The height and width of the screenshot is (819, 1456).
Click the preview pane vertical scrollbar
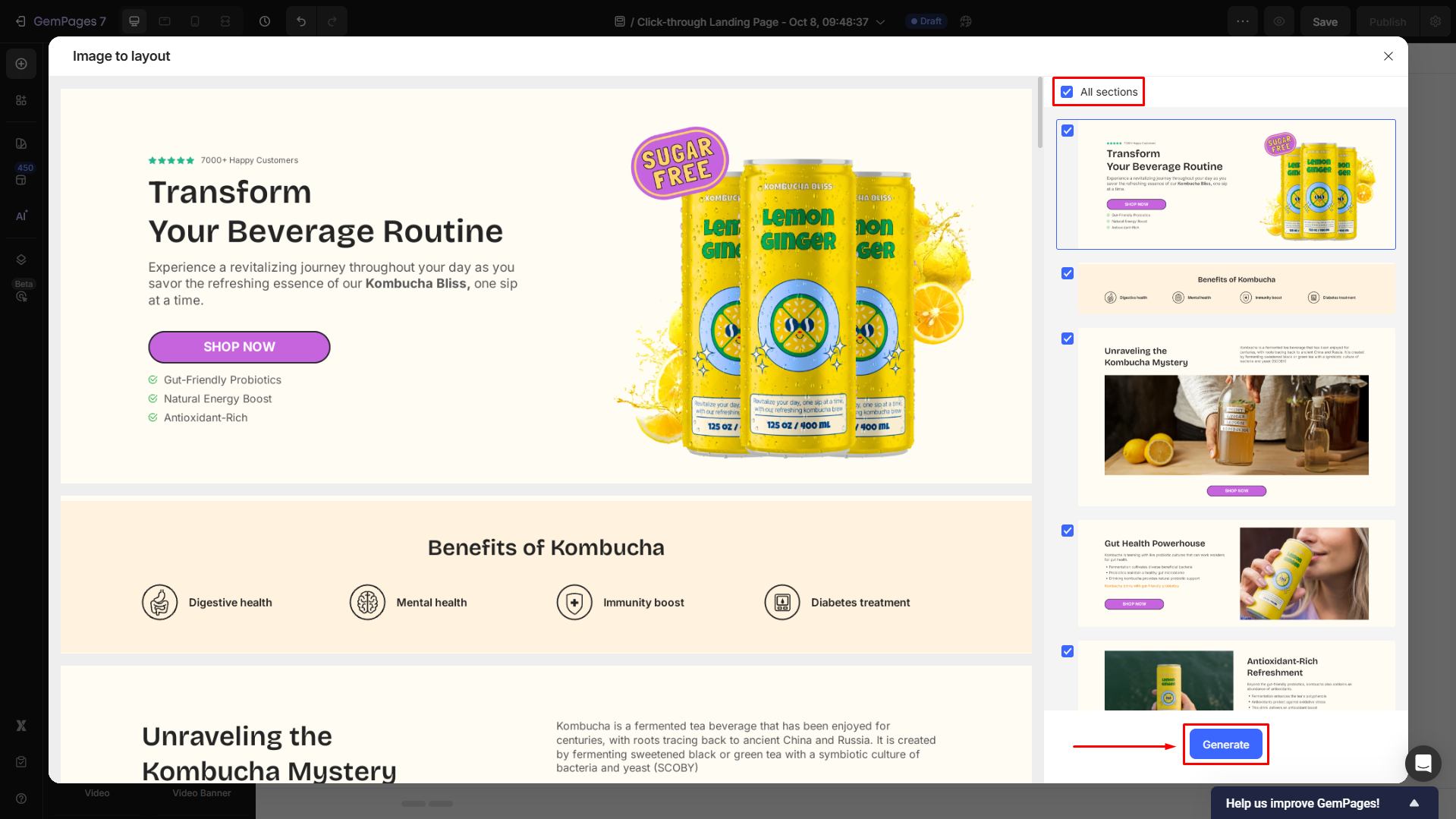[1040, 114]
